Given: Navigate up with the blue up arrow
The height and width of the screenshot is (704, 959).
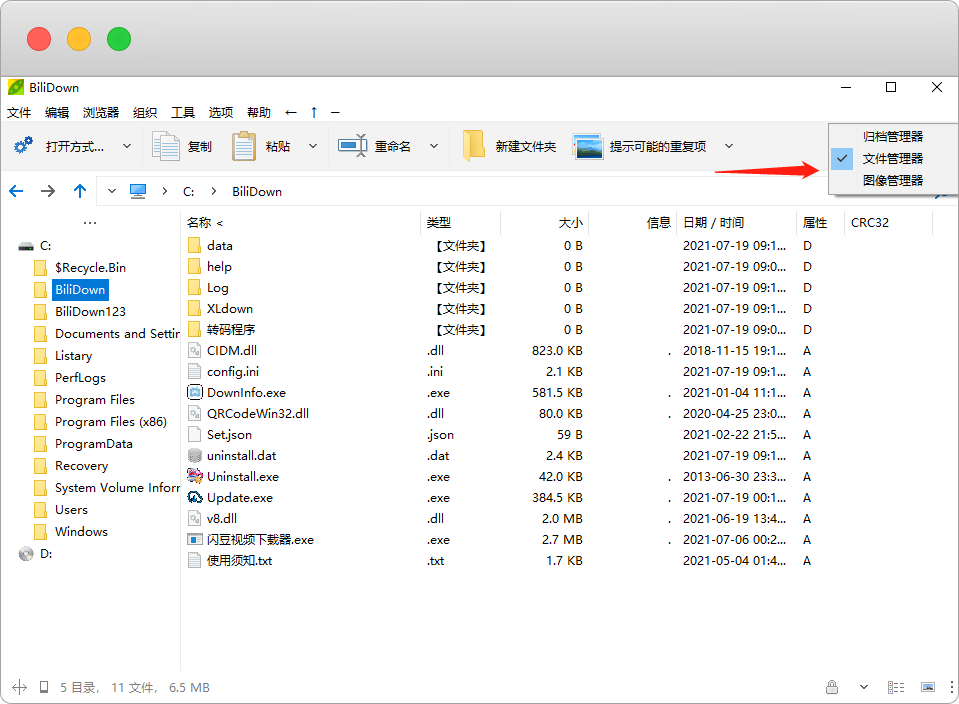Looking at the screenshot, I should pyautogui.click(x=80, y=191).
